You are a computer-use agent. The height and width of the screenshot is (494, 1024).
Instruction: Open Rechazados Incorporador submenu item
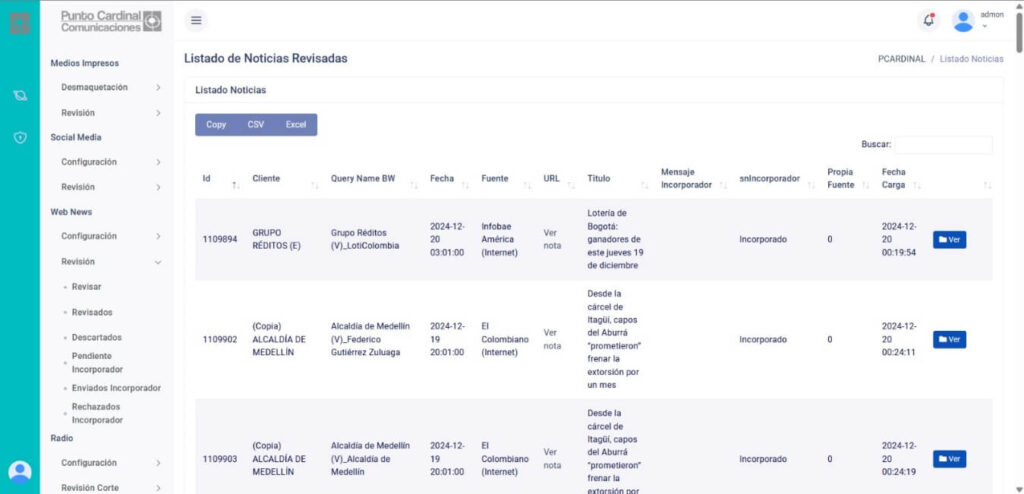click(x=97, y=413)
